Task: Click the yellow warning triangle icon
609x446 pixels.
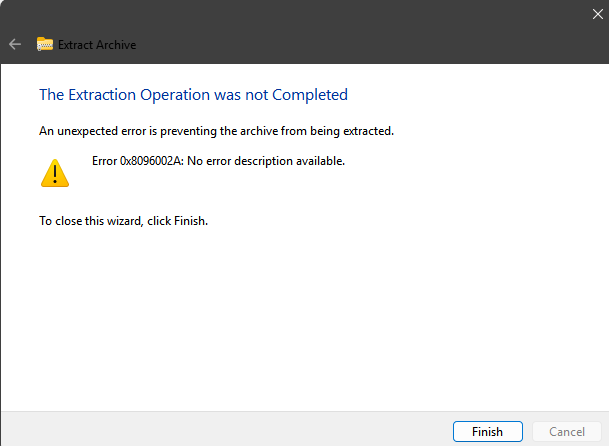Action: coord(55,173)
